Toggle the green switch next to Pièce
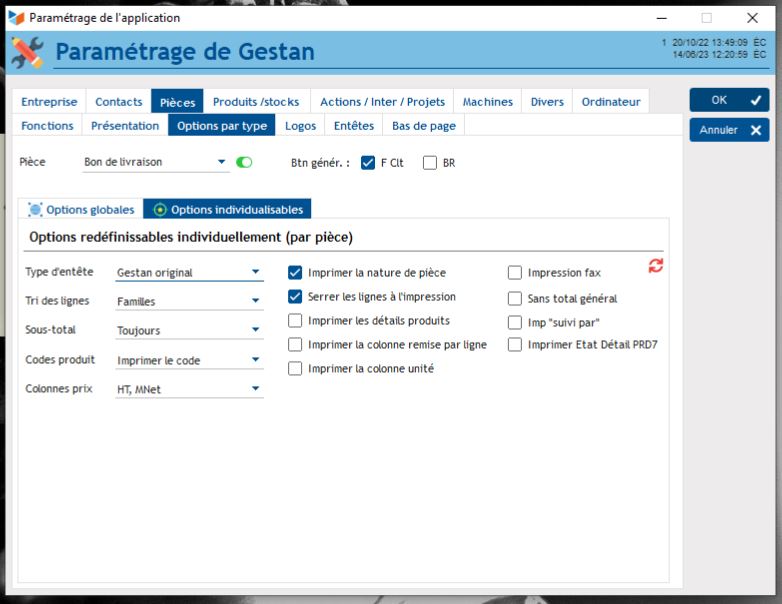The width and height of the screenshot is (782, 604). (244, 162)
